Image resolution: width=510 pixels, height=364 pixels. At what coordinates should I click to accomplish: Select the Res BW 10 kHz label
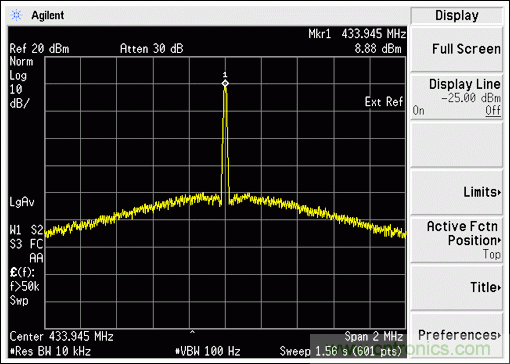(x=50, y=351)
